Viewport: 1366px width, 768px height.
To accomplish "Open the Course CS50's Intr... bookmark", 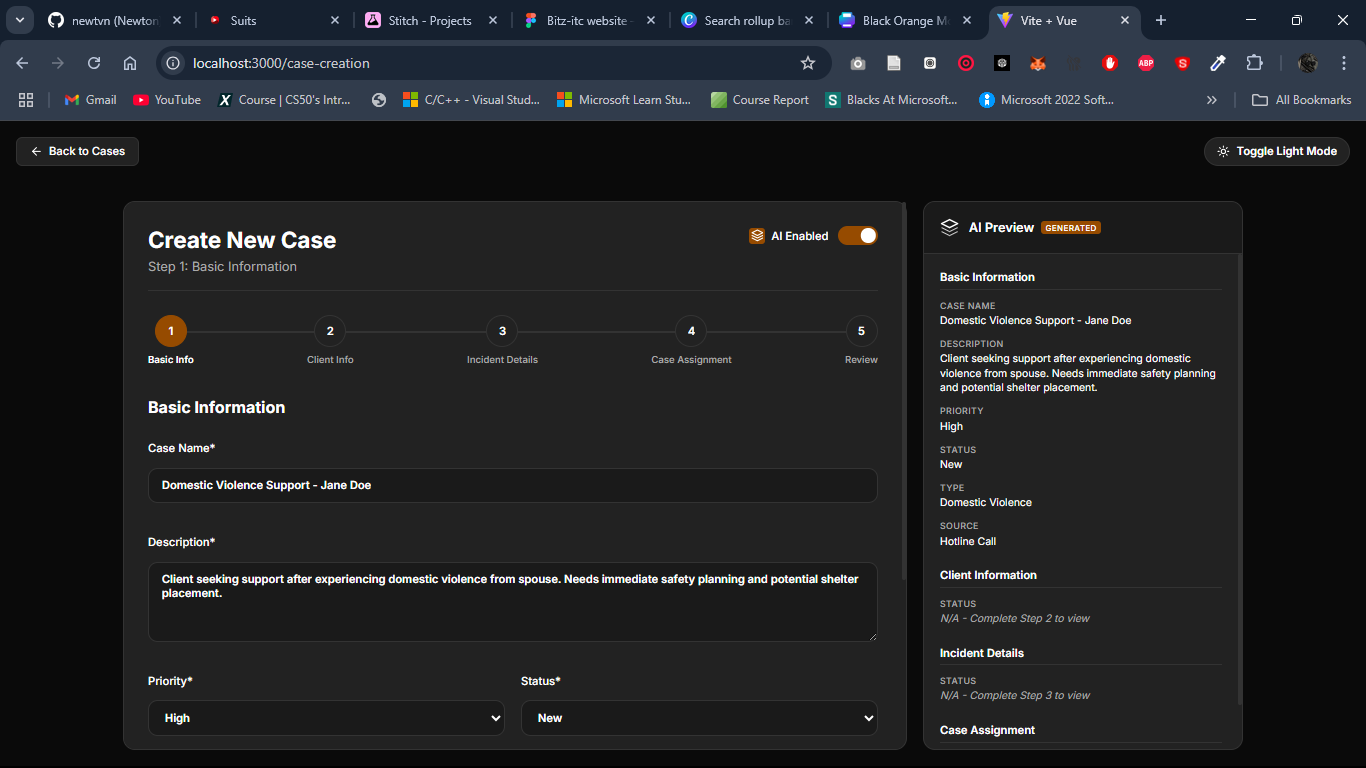I will click(x=285, y=100).
